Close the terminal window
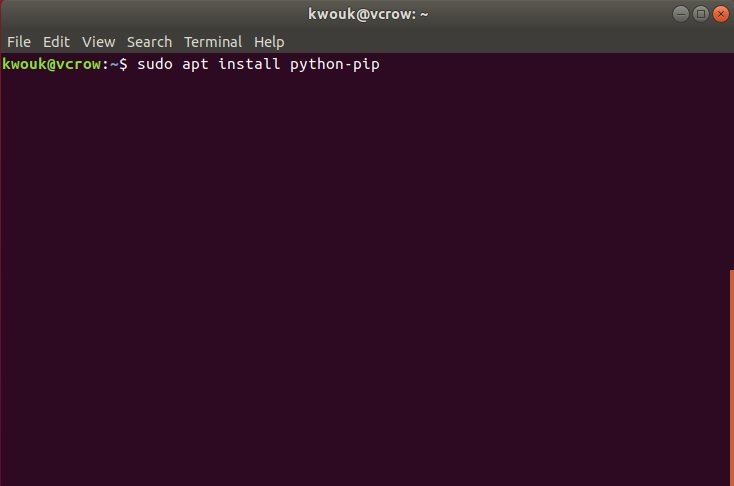734x486 pixels. coord(719,14)
